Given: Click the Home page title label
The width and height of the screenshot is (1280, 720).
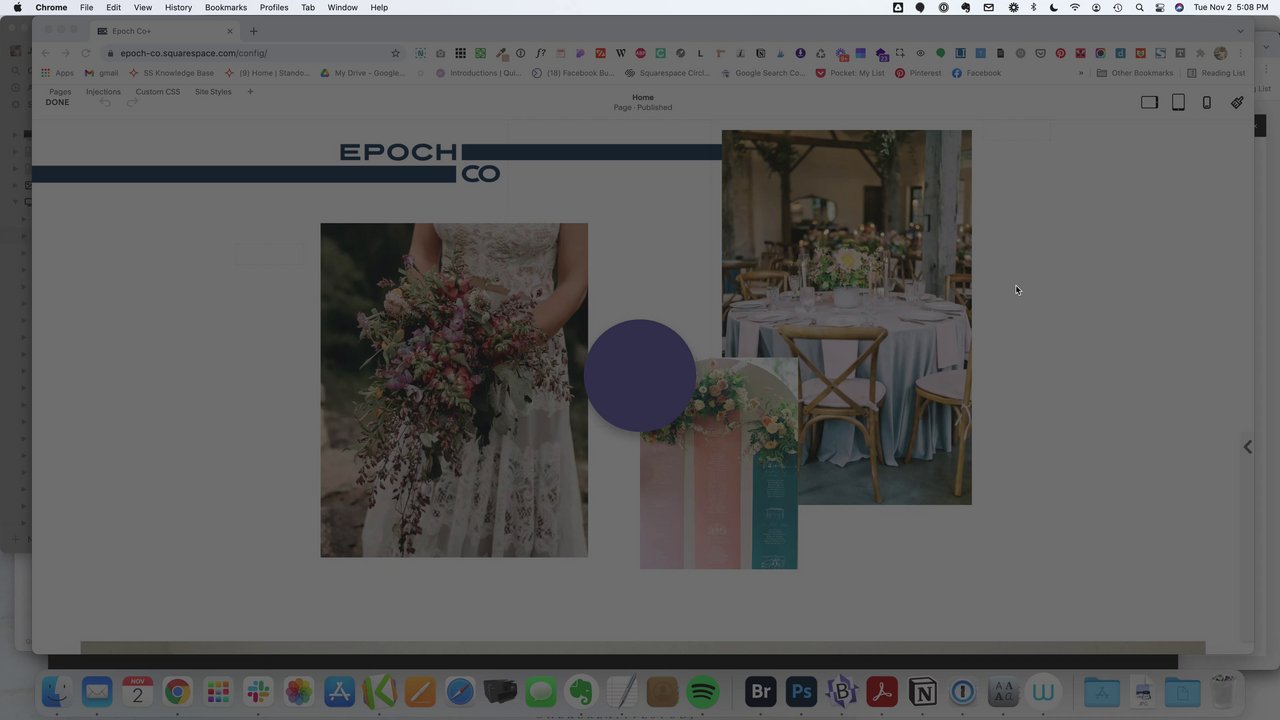Looking at the screenshot, I should pos(643,97).
